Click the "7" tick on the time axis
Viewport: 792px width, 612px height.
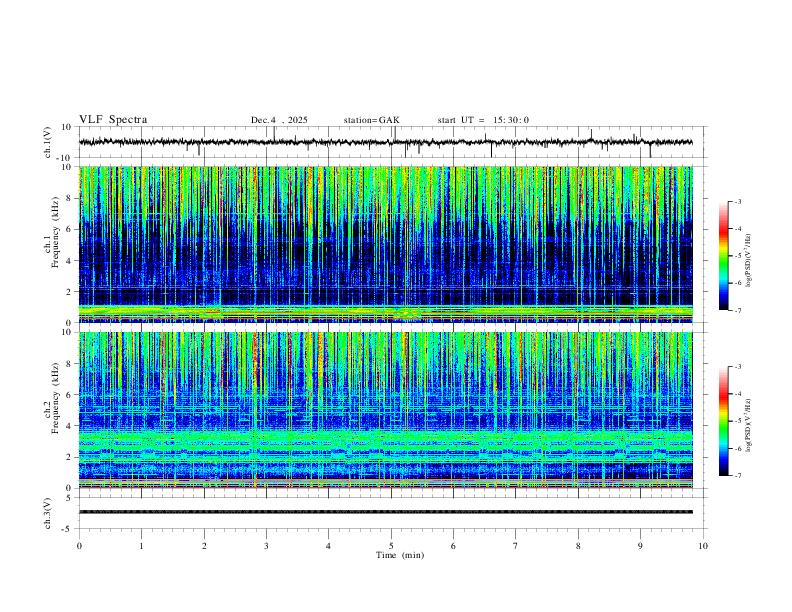tap(516, 546)
